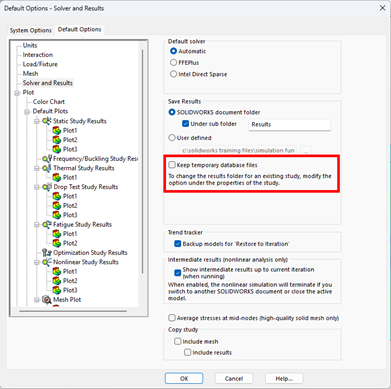Choose the Intel Direct Sparse solver
The image size is (391, 389).
(173, 74)
